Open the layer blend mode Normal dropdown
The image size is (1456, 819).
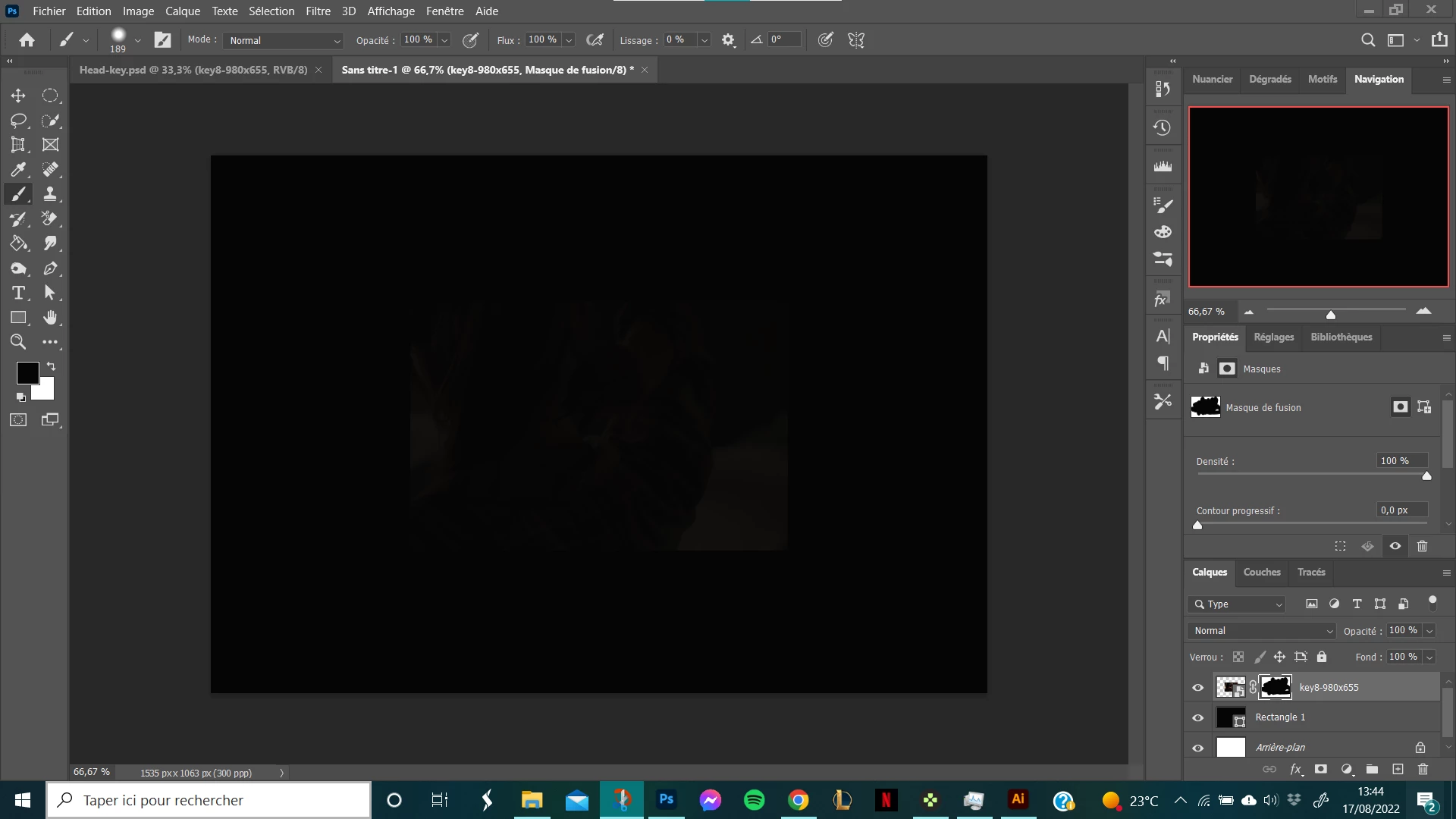pyautogui.click(x=1261, y=631)
